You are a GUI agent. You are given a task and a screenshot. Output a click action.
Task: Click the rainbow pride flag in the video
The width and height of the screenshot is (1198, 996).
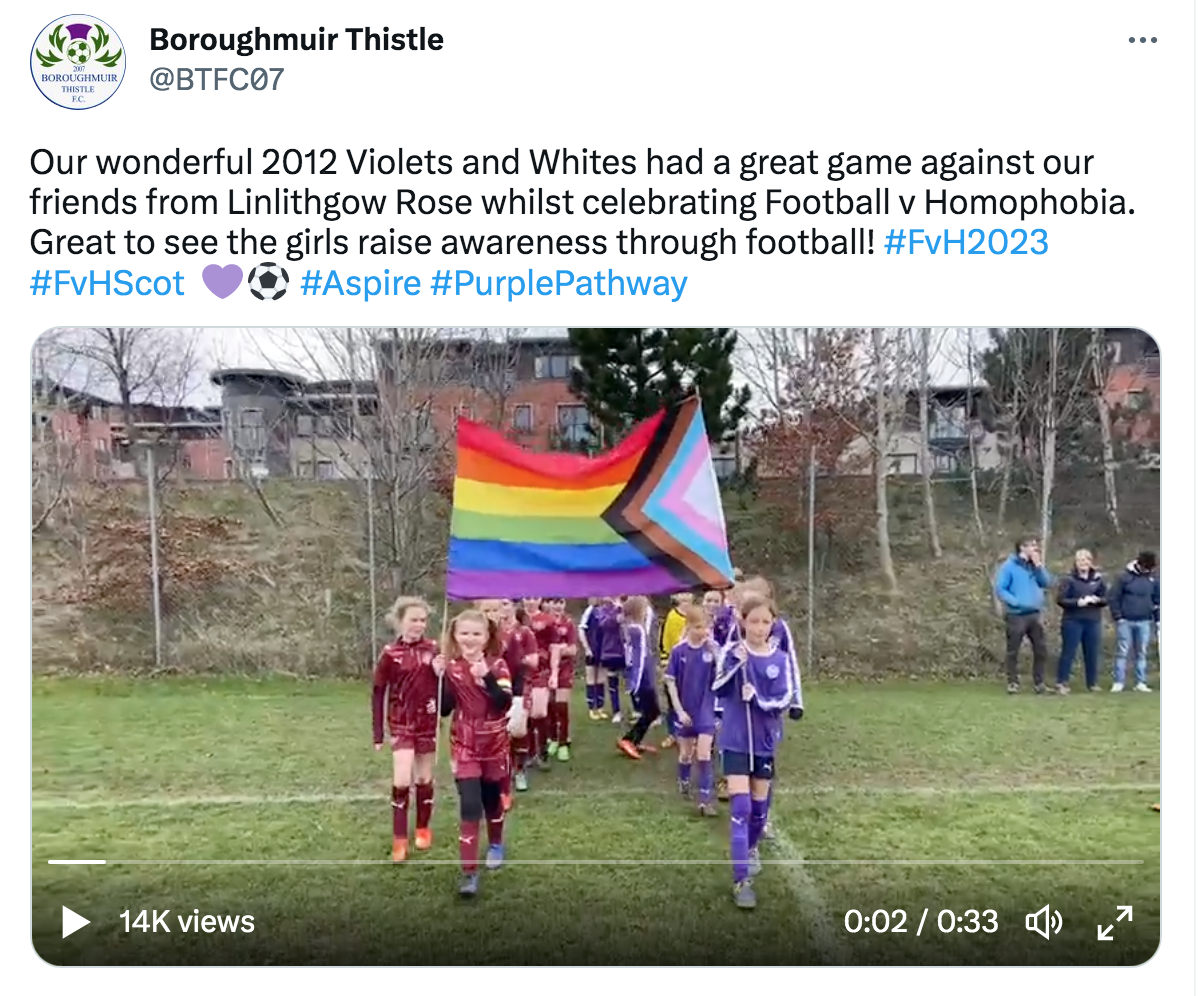click(x=590, y=500)
